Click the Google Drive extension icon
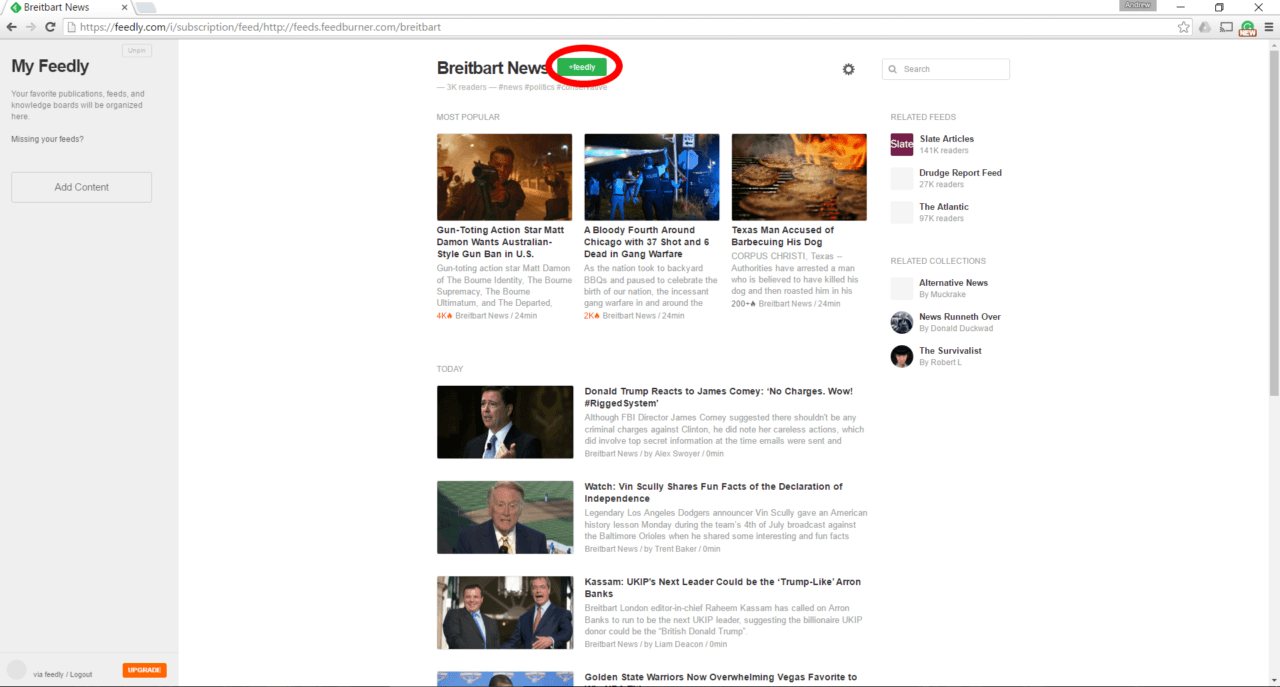Screen dimensions: 1280x687 coord(1205,27)
